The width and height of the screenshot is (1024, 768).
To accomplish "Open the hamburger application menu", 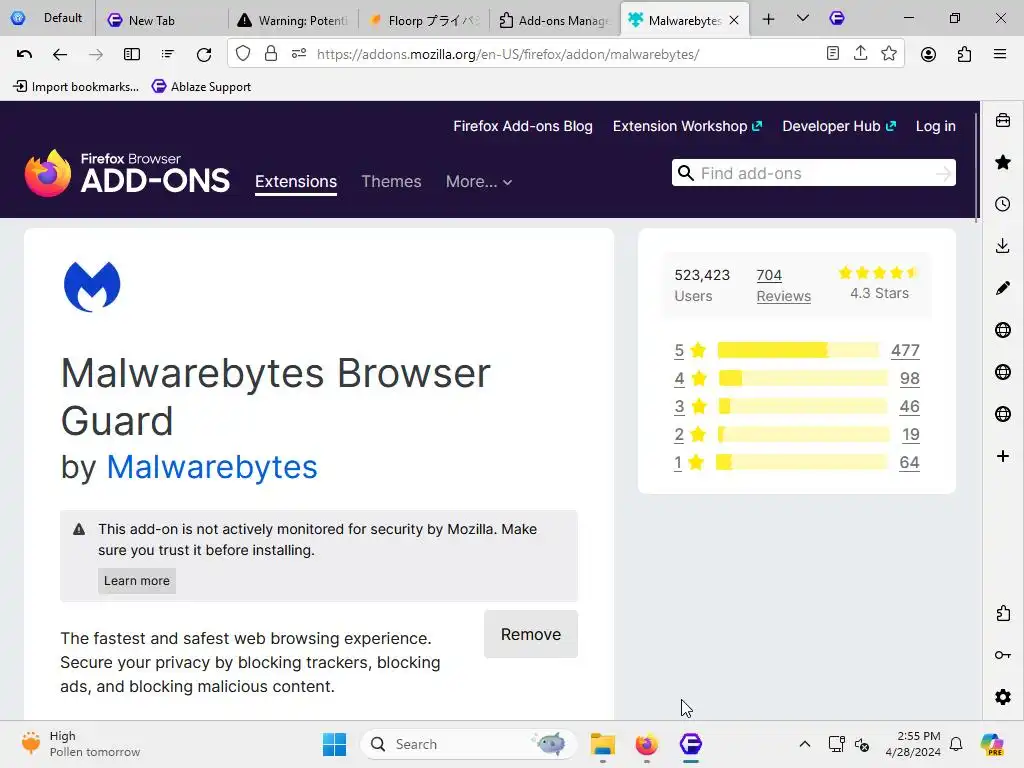I will (x=1000, y=54).
